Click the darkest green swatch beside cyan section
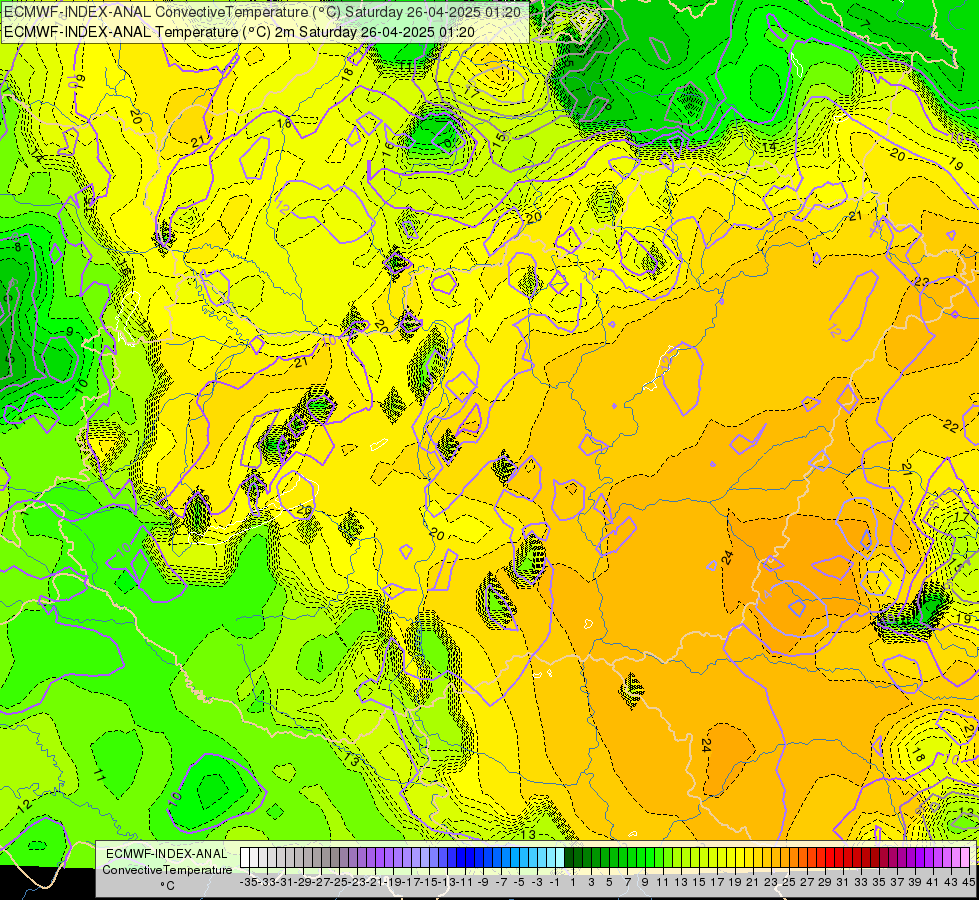The width and height of the screenshot is (979, 900). (x=569, y=857)
